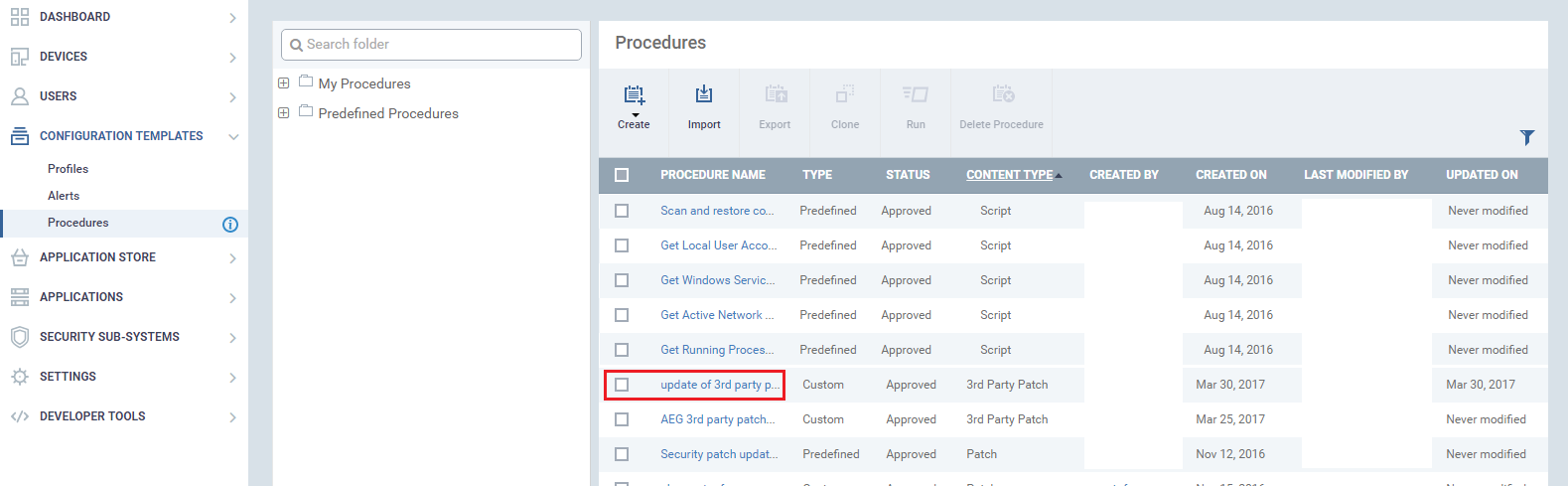Open the DASHBOARD menu label

pyautogui.click(x=74, y=17)
